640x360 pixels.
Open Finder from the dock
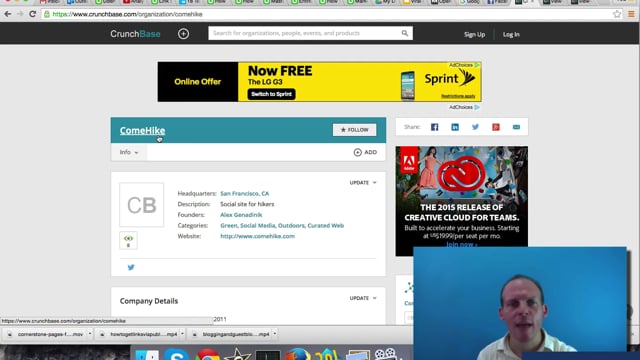(147, 355)
